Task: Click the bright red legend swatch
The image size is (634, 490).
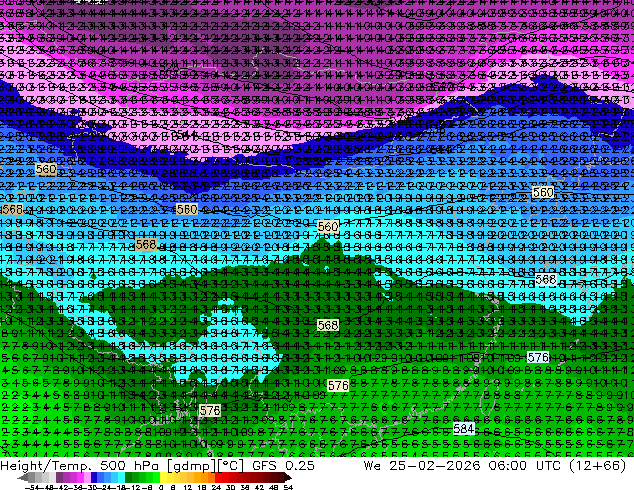Action: coord(218,477)
